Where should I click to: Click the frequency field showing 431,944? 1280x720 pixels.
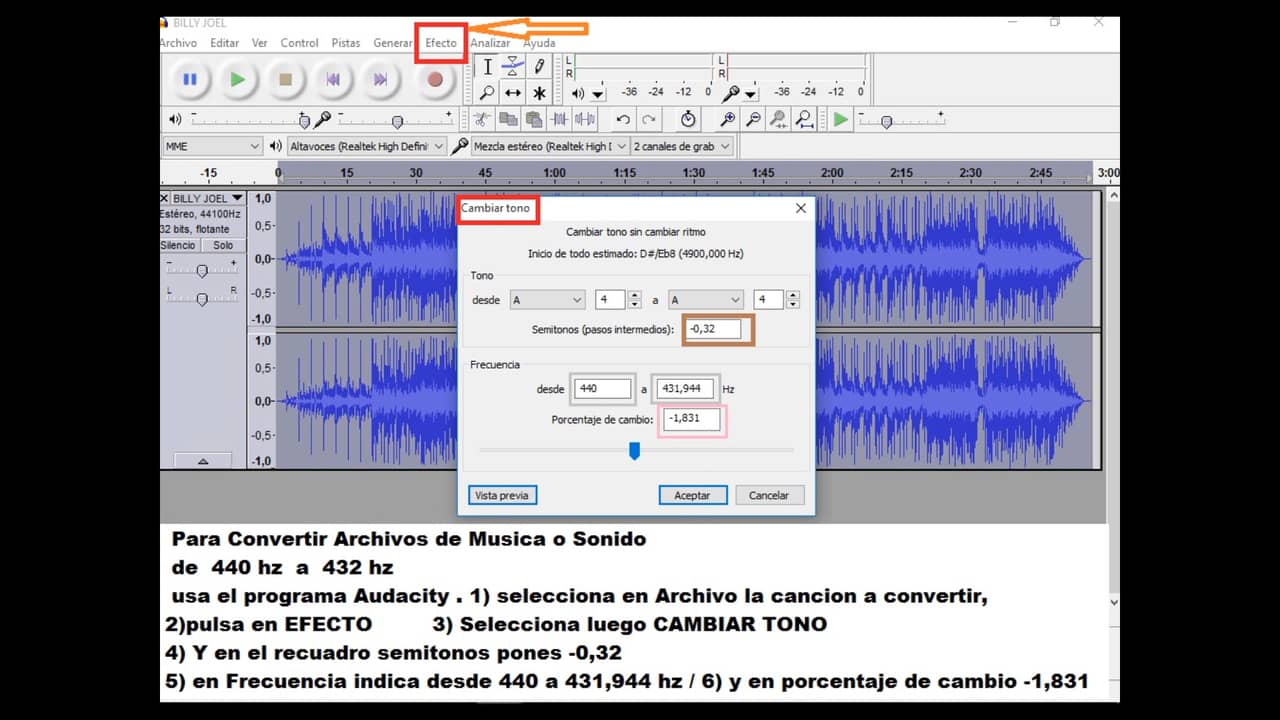tap(686, 389)
